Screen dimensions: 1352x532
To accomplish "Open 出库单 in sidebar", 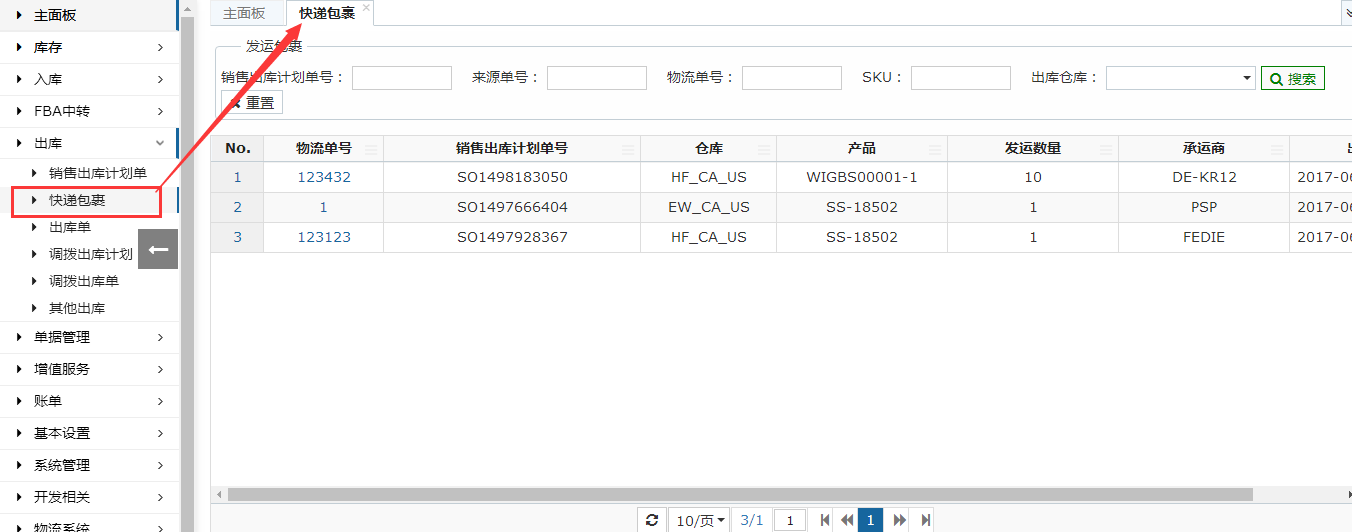I will point(70,227).
